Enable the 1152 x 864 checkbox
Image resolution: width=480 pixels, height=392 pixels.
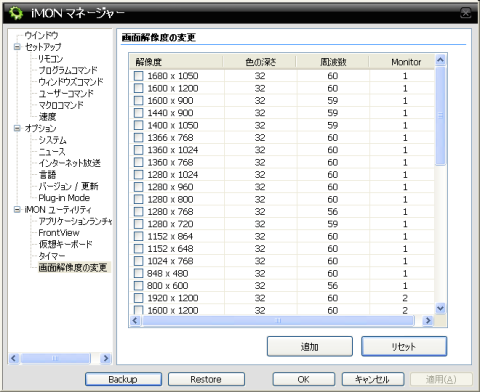point(138,236)
